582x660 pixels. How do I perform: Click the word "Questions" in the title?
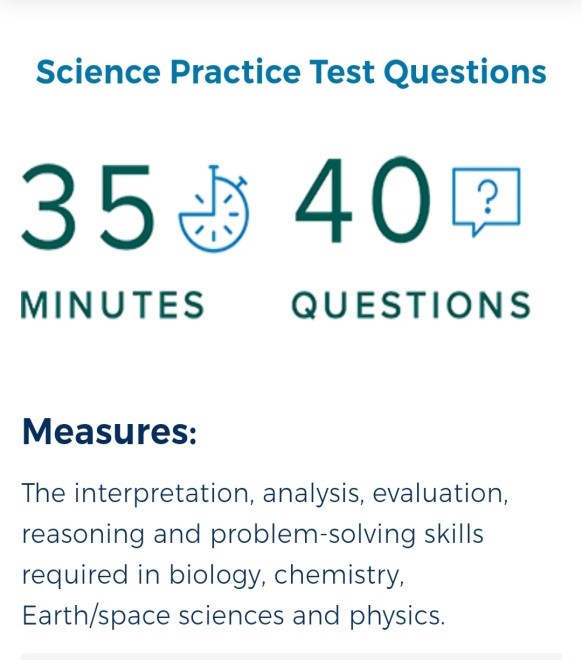[x=465, y=72]
